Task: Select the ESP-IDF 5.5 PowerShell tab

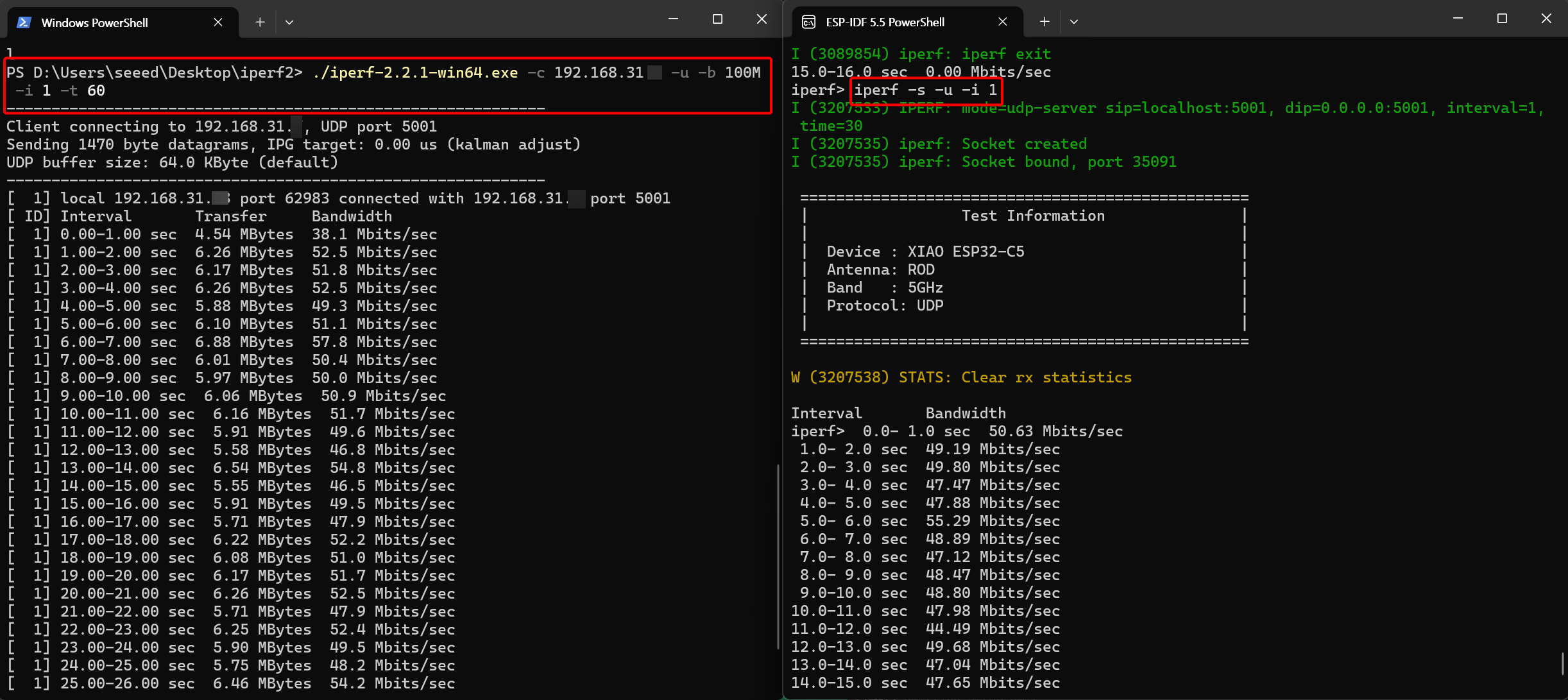Action: (885, 22)
